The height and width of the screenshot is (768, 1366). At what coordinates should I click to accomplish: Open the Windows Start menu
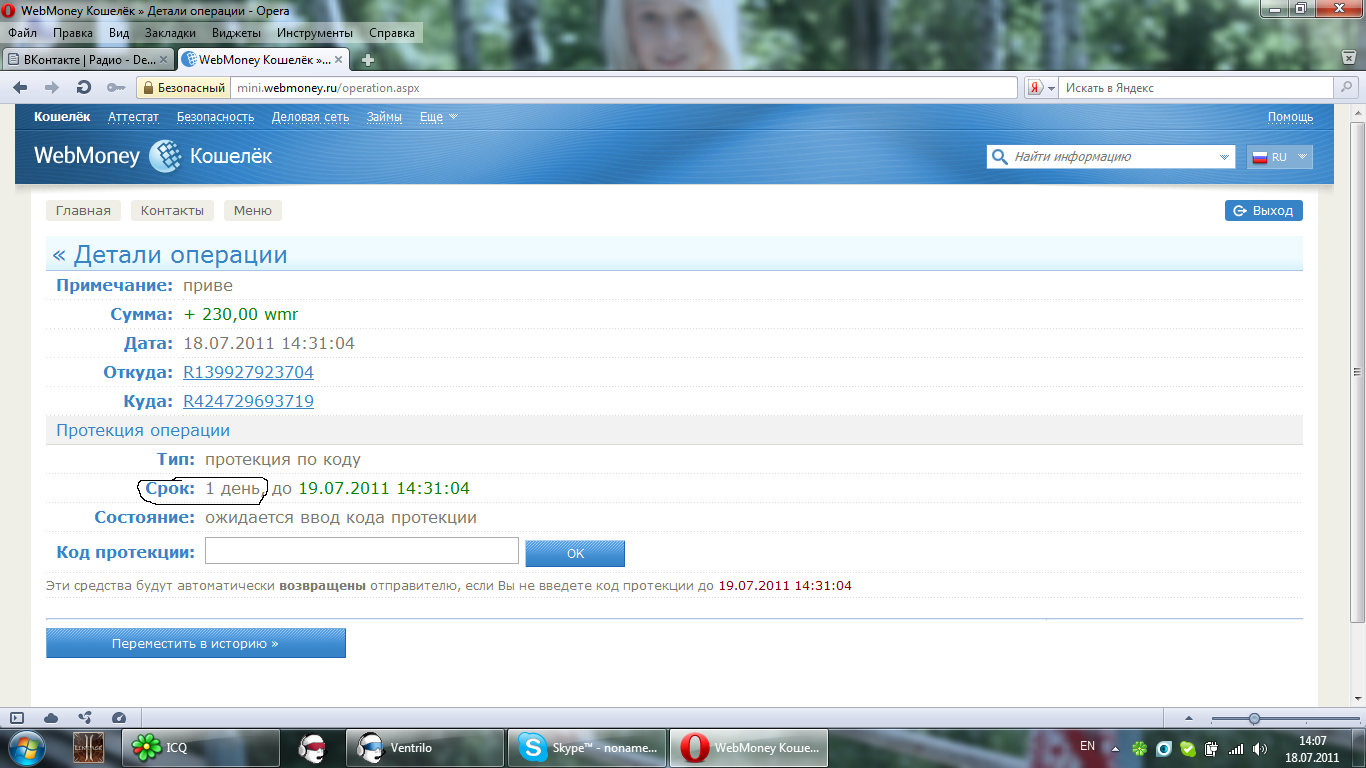pos(25,748)
